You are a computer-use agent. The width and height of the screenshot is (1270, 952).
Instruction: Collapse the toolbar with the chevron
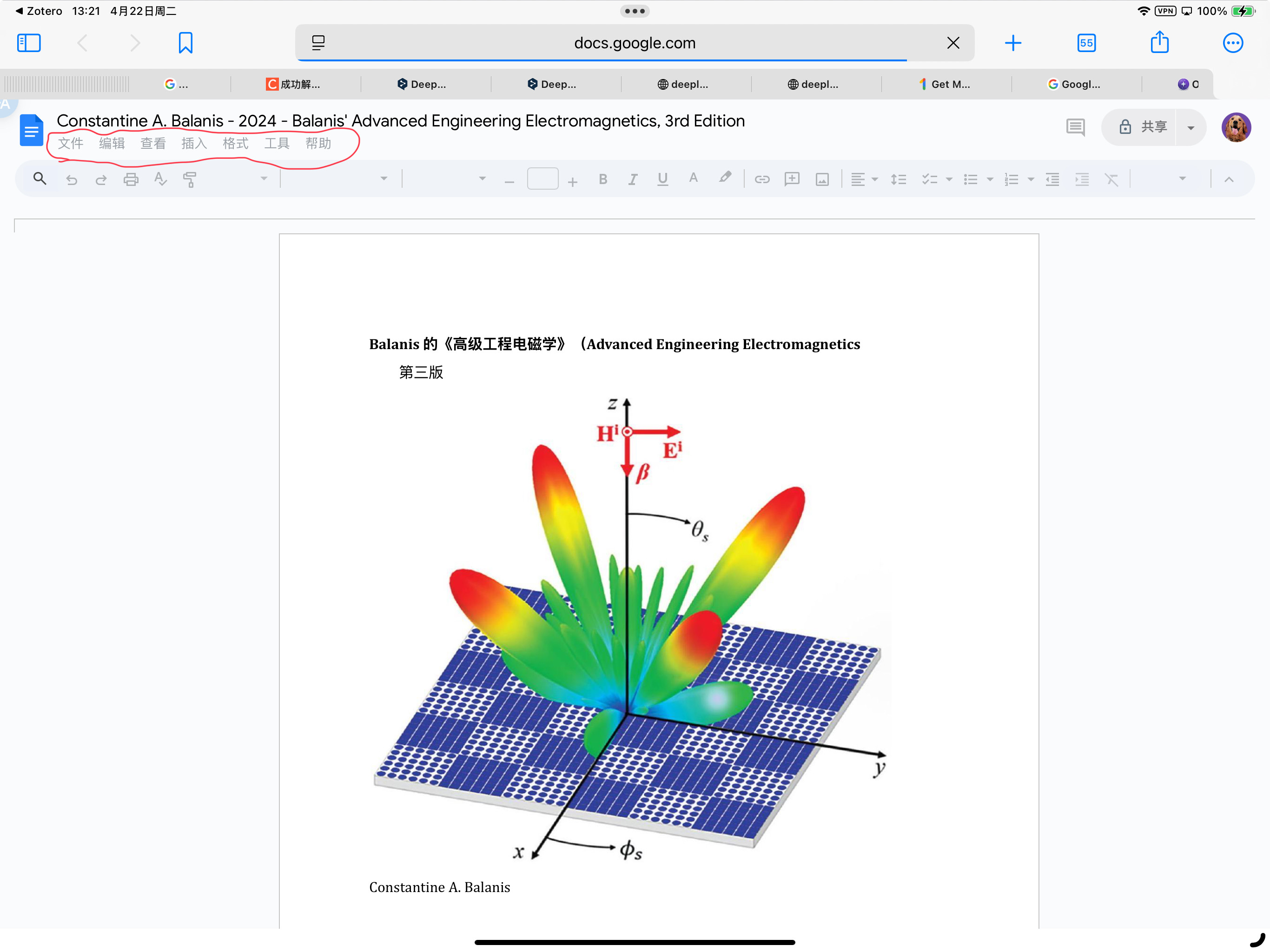click(1229, 180)
